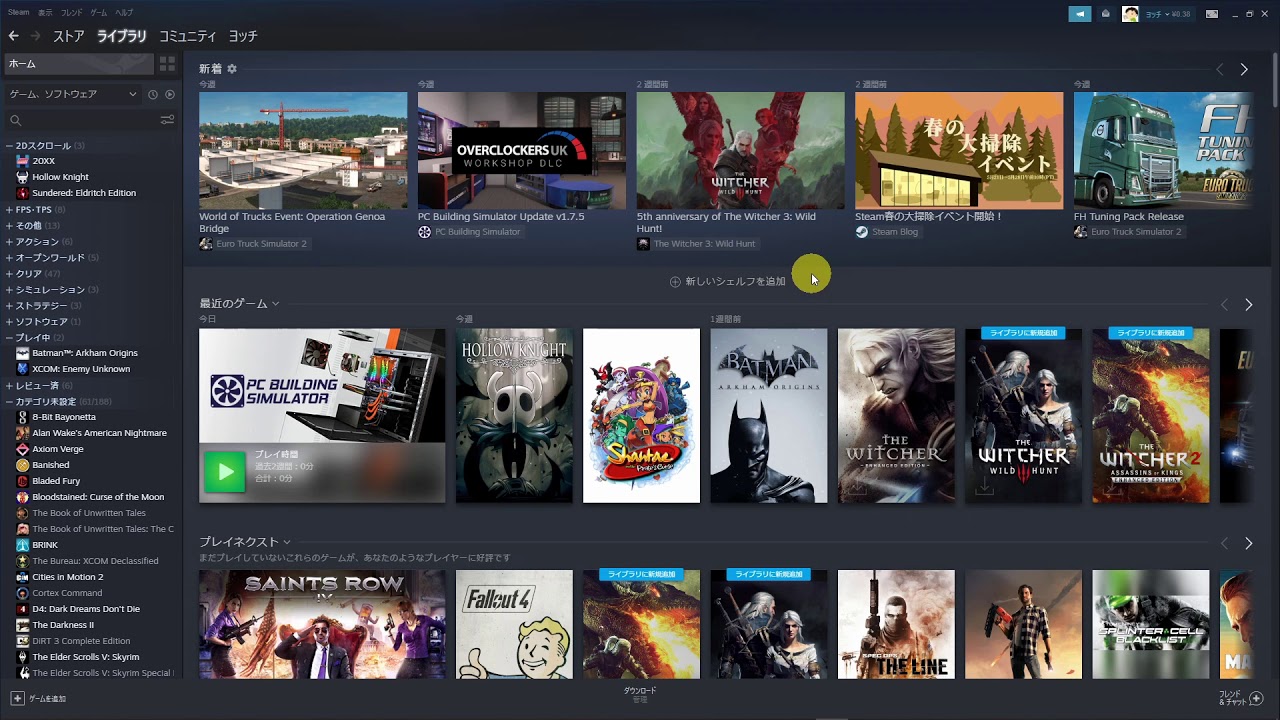Click the library search input field
Screen dimensions: 1280x720
[89, 120]
